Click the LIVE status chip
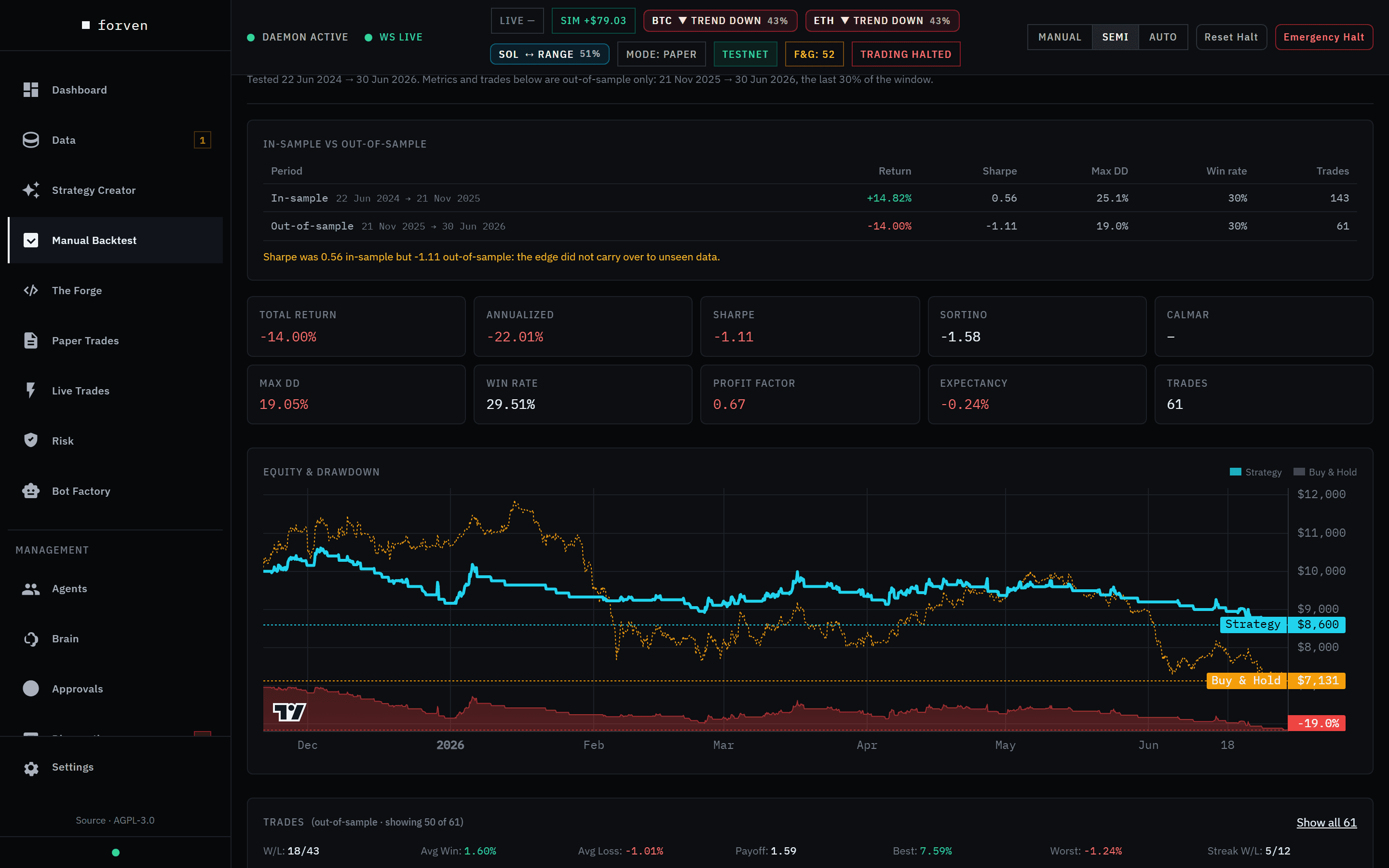 tap(517, 21)
